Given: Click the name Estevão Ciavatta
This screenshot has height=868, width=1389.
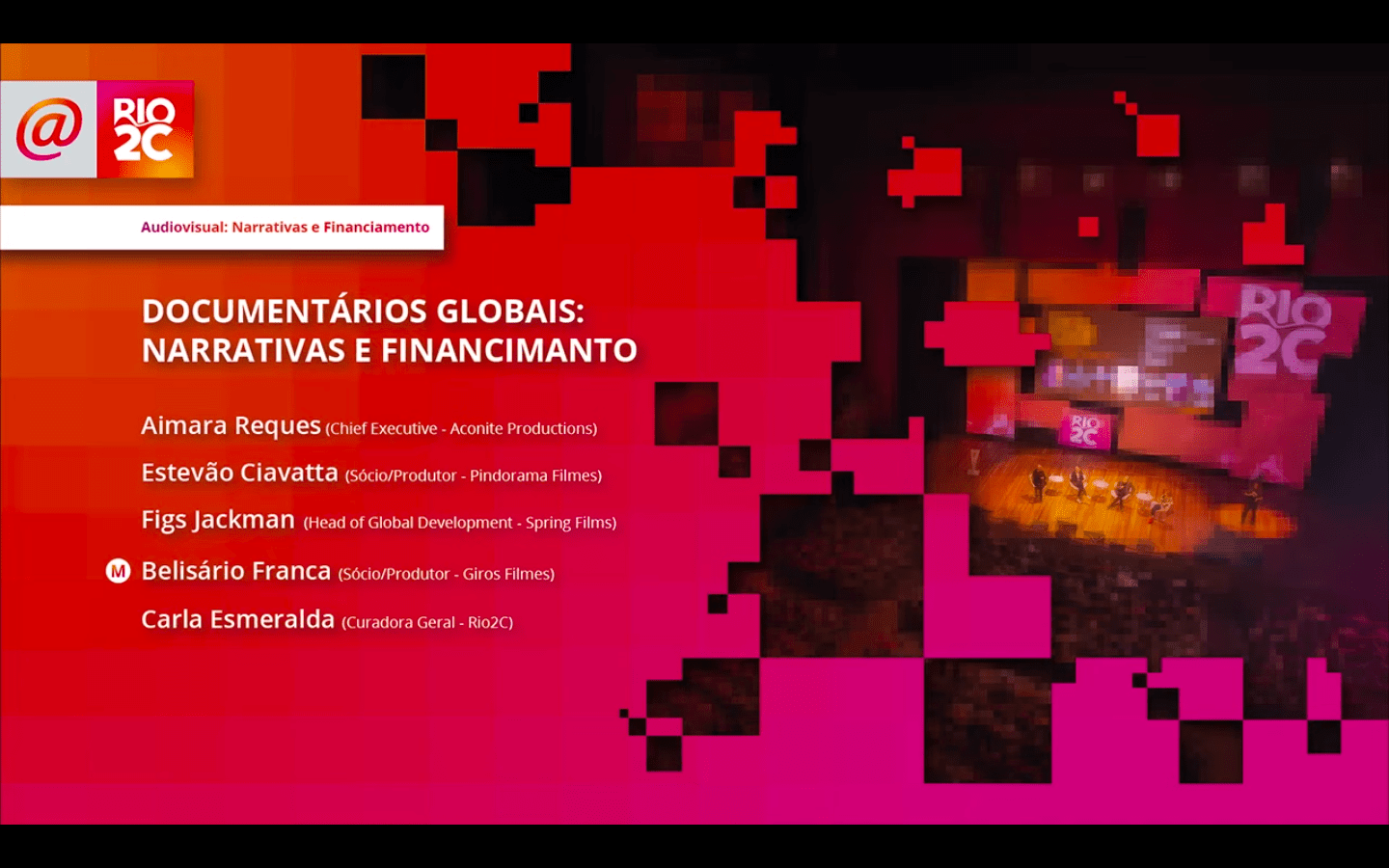Looking at the screenshot, I should click(239, 473).
